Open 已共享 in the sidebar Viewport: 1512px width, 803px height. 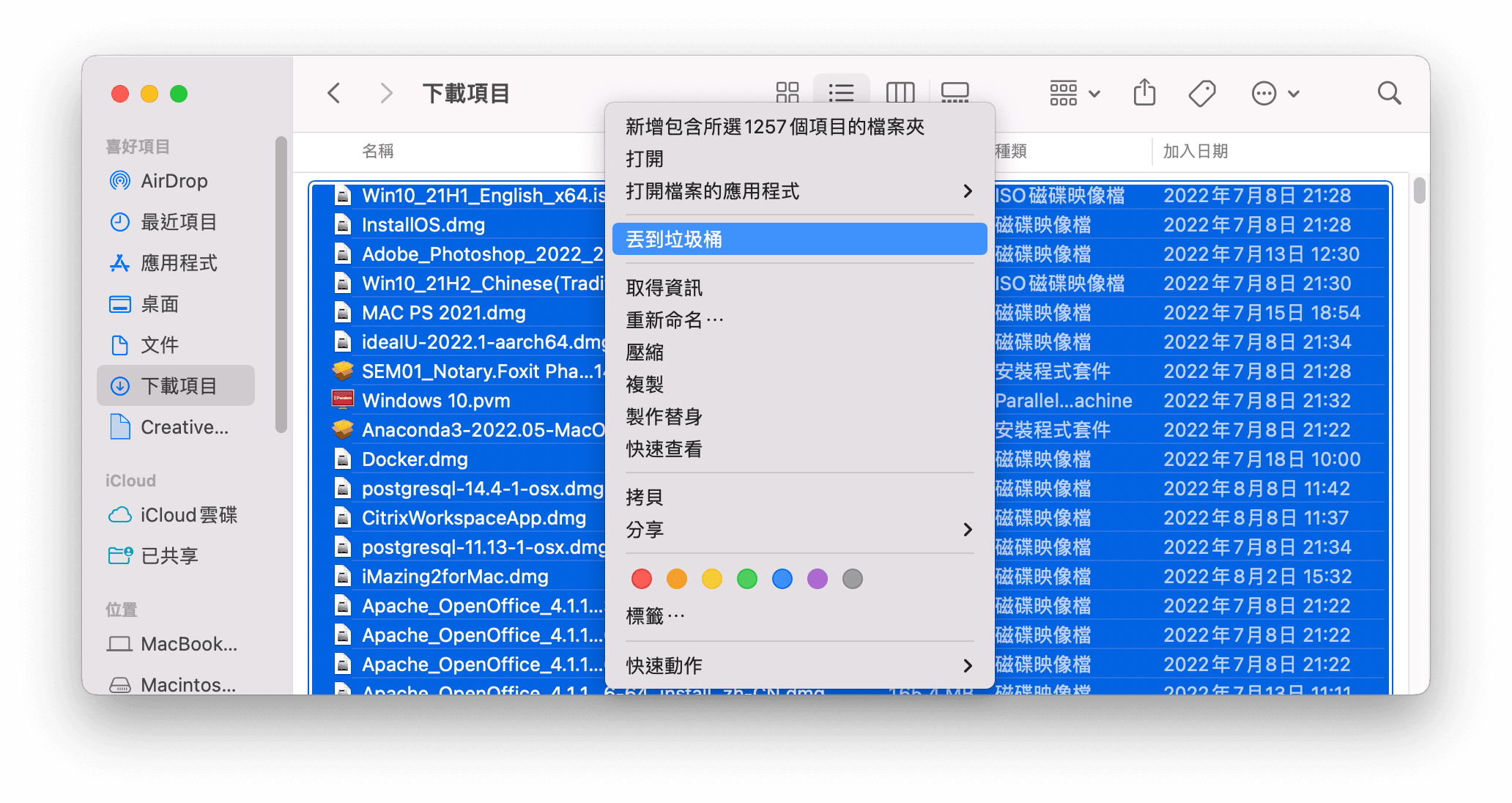coord(176,556)
